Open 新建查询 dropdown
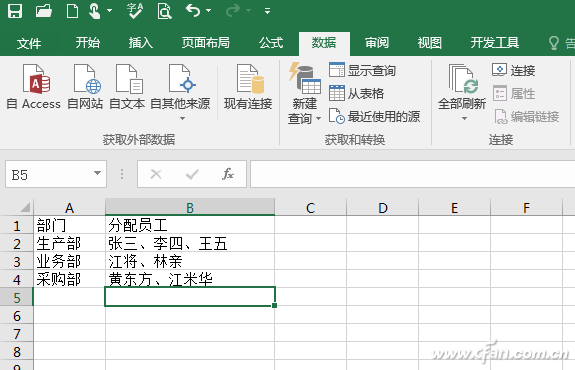575x370 pixels. (304, 94)
